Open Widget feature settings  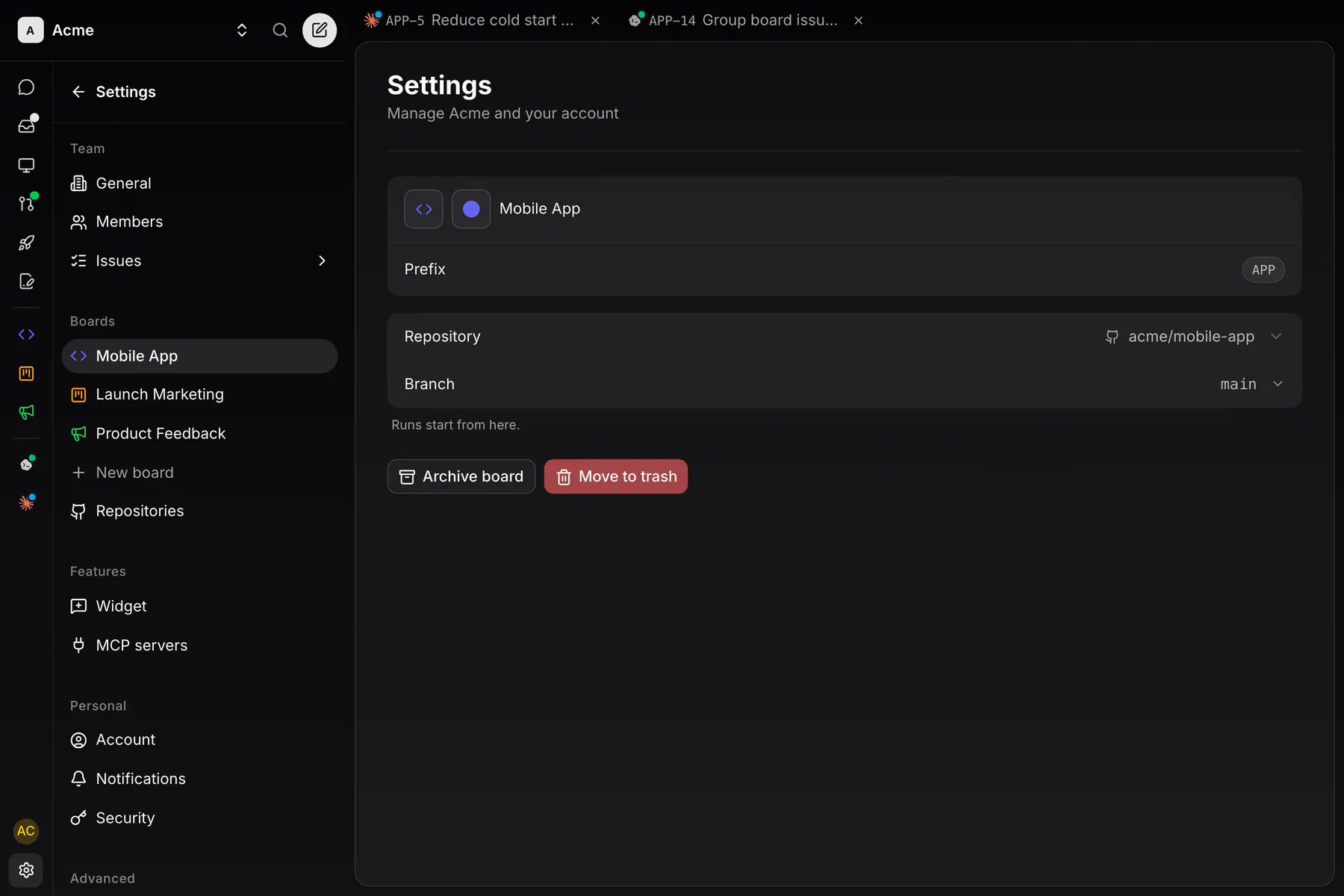199,606
